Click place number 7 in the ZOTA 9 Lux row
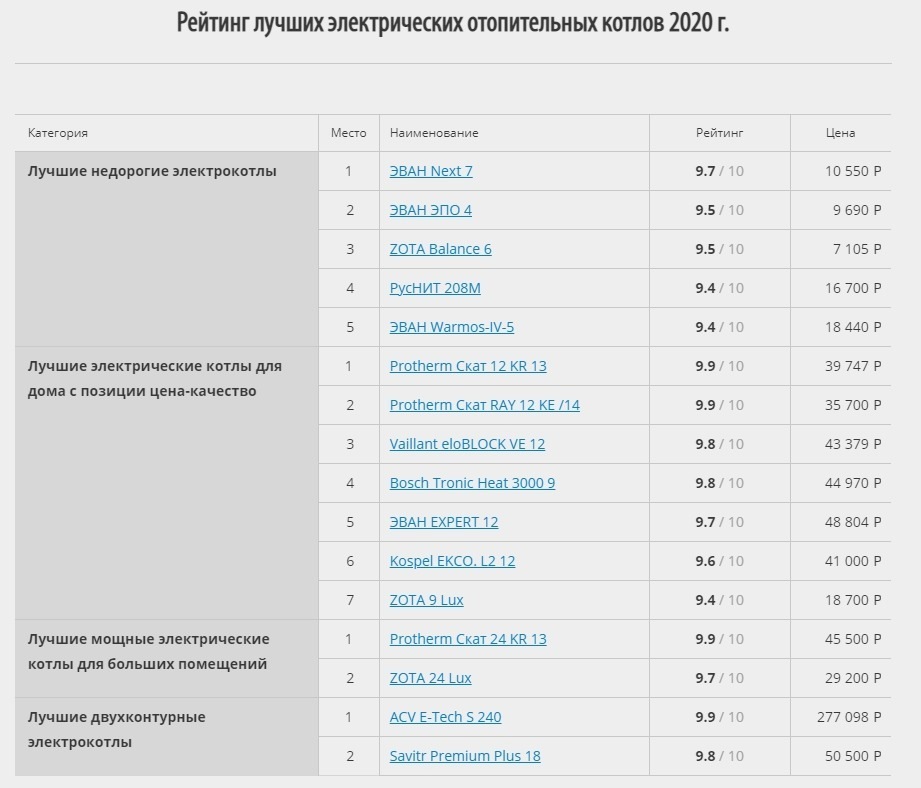 pyautogui.click(x=350, y=600)
